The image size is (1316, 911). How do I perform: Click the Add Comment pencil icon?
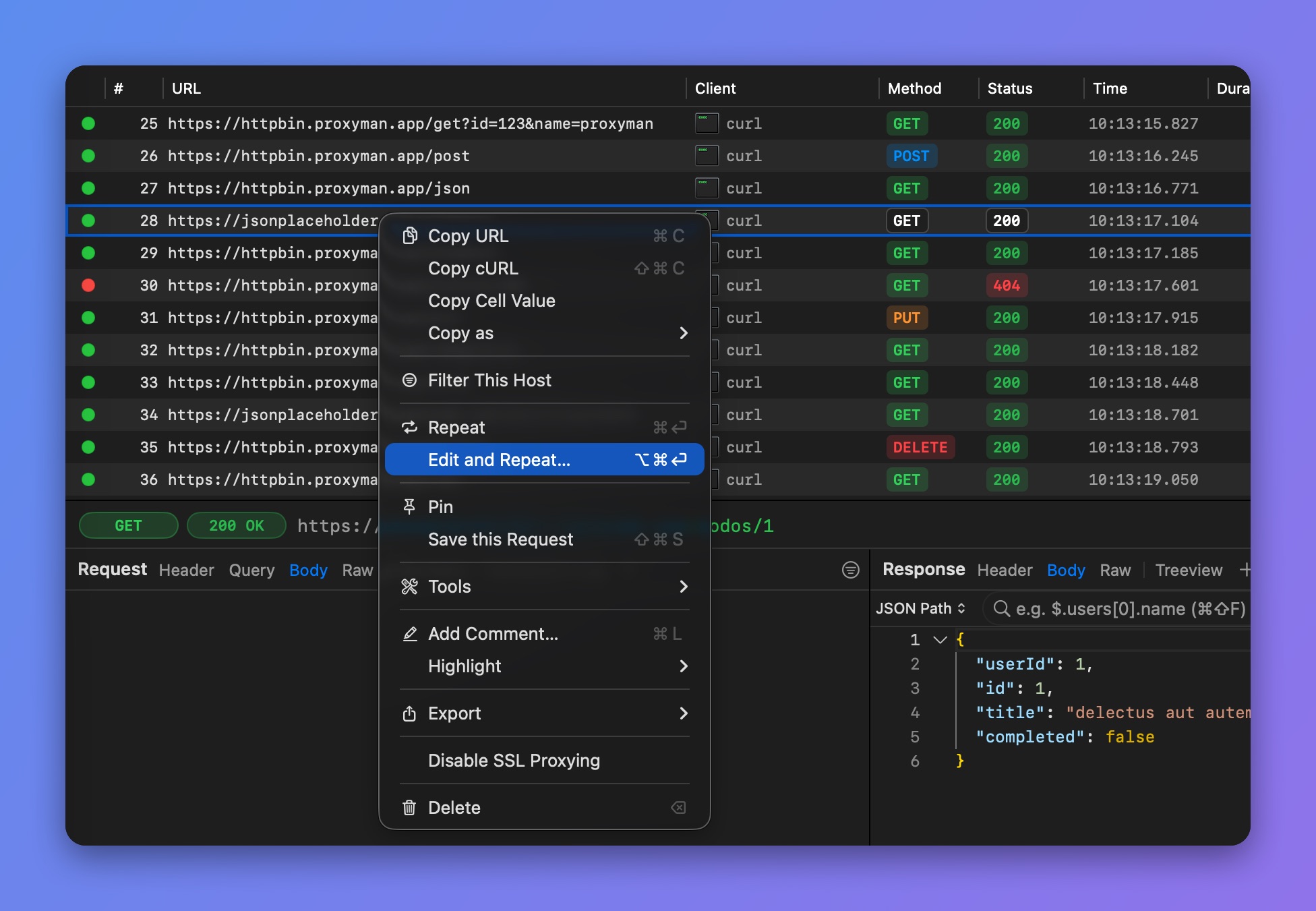(409, 633)
